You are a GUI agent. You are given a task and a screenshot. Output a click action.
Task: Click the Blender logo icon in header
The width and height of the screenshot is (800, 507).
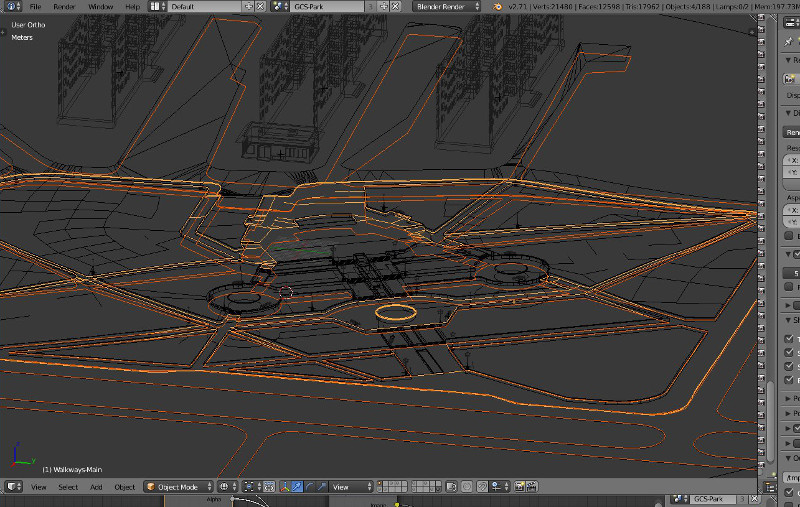[497, 7]
